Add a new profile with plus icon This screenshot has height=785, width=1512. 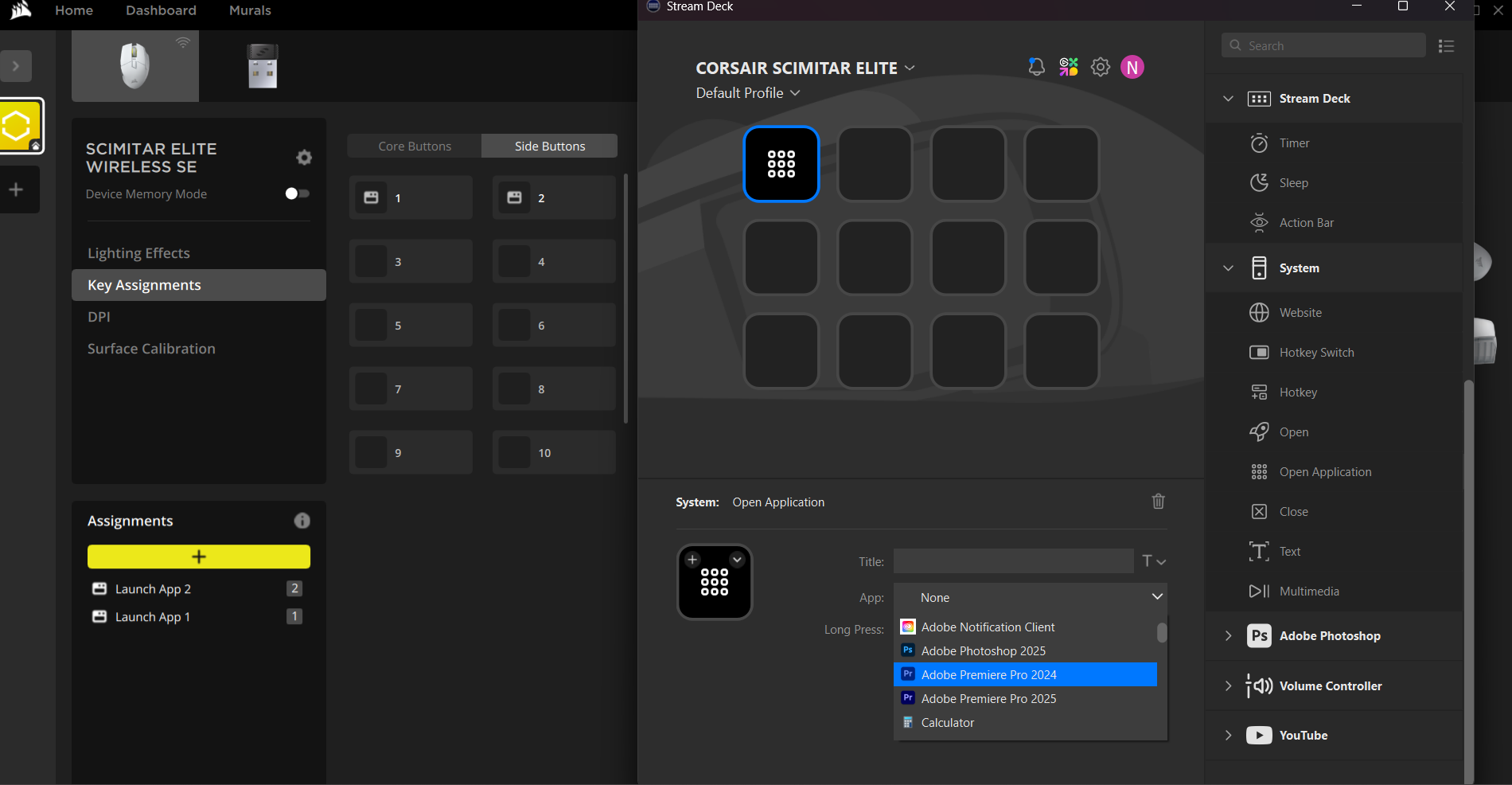point(16,189)
